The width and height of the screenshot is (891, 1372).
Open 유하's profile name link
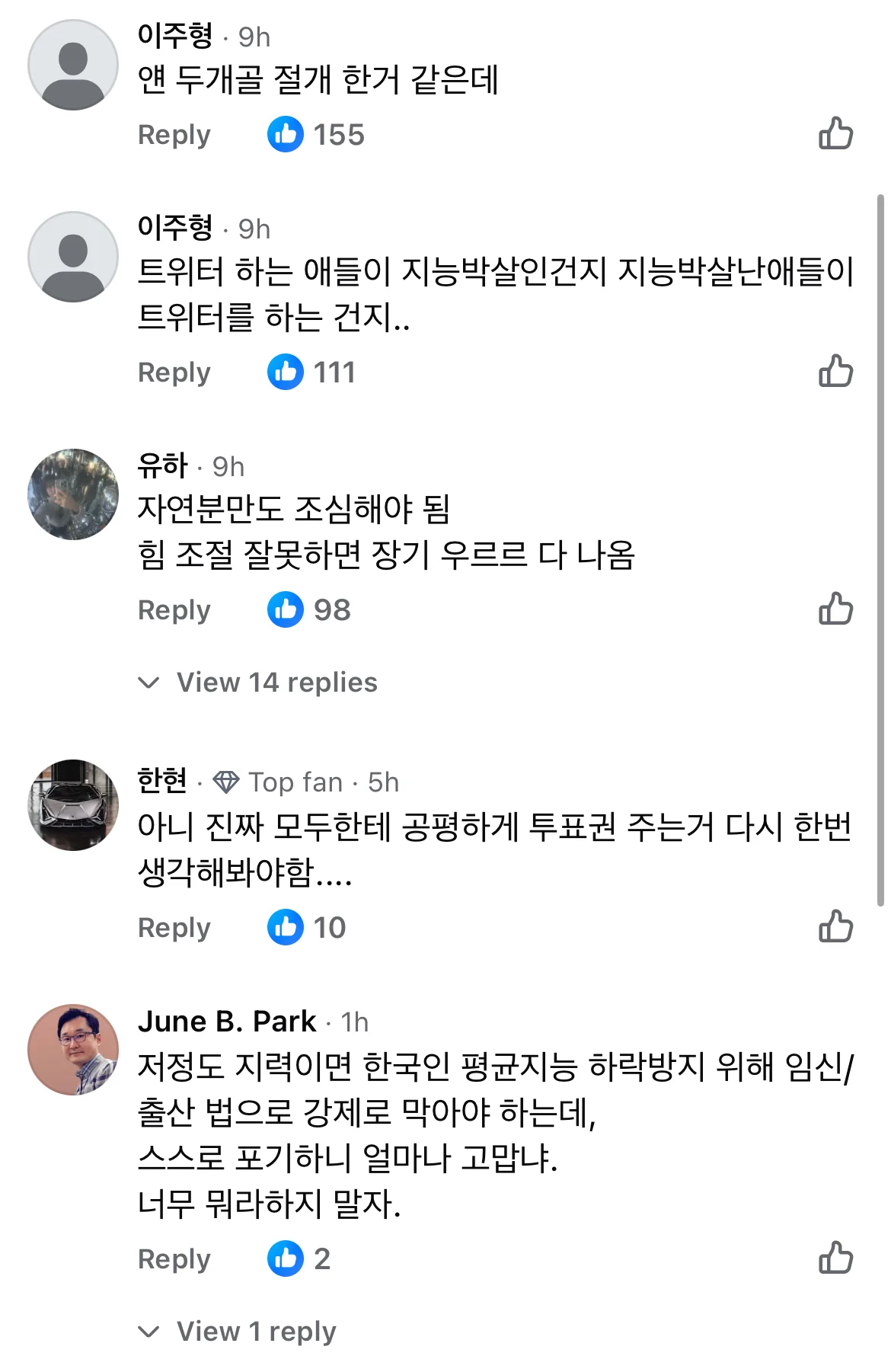pos(162,465)
